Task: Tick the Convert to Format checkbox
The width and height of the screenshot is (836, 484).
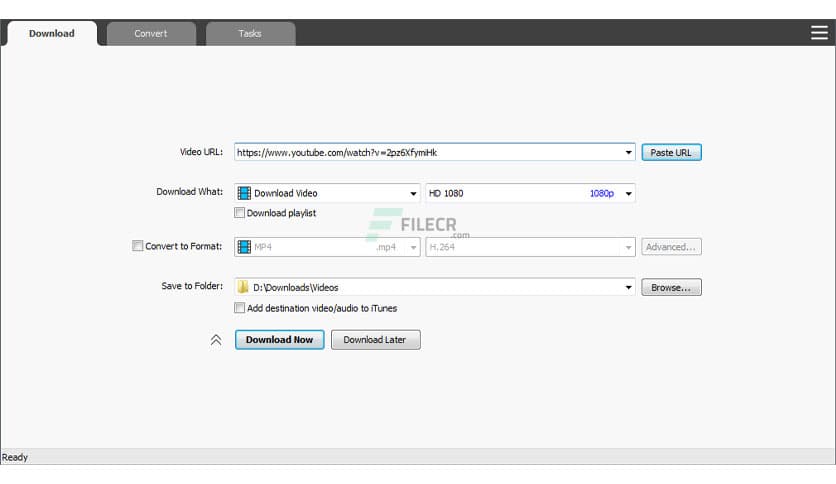Action: [138, 246]
